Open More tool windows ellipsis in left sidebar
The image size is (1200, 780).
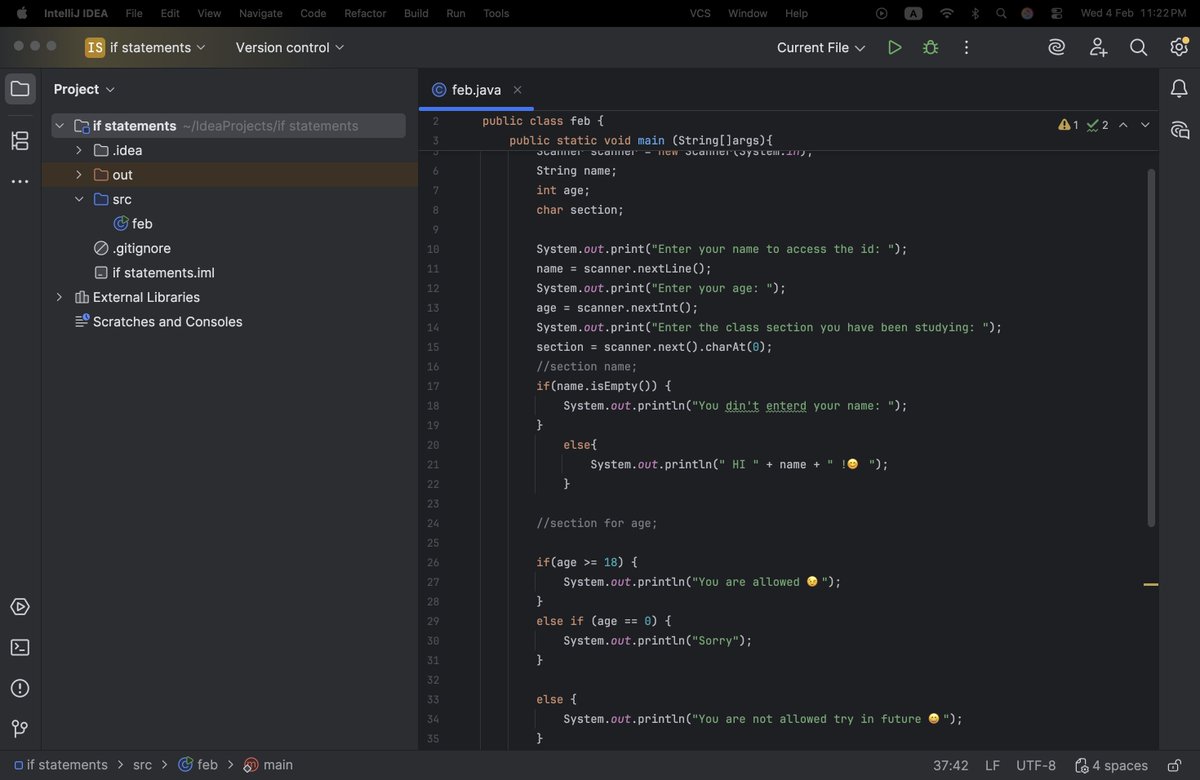point(20,182)
